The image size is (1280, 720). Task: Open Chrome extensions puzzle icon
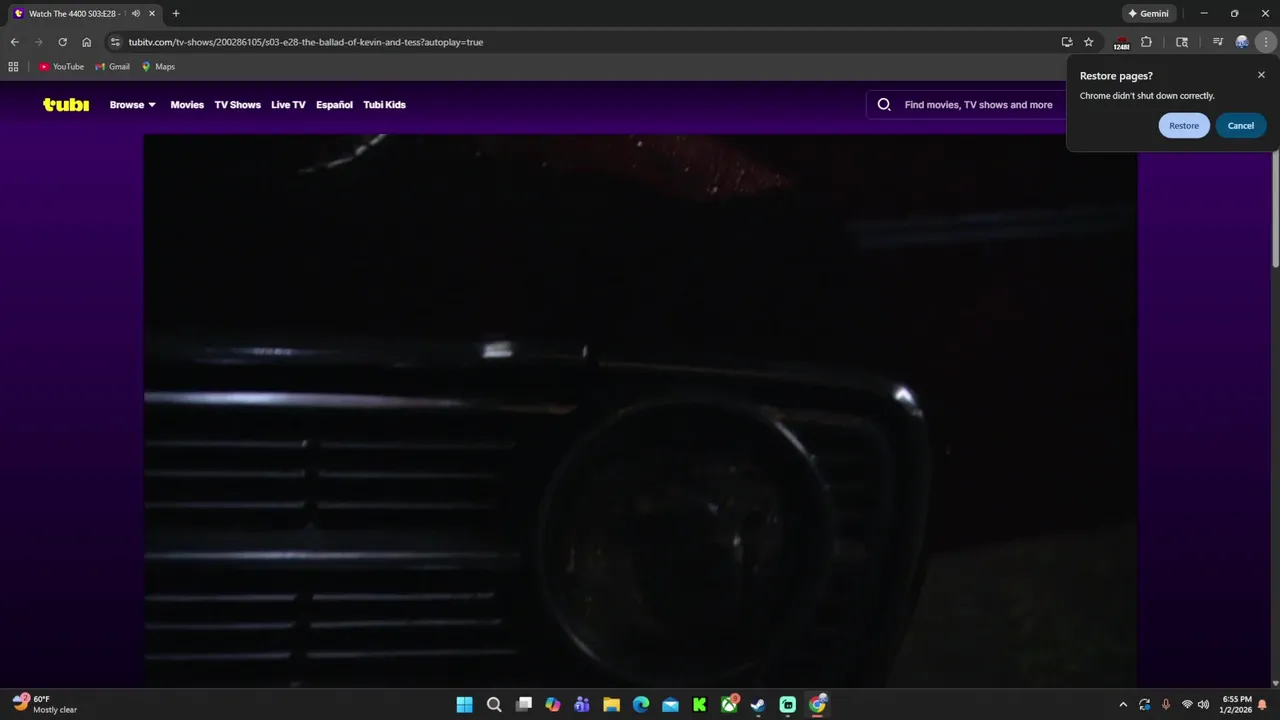[x=1146, y=42]
